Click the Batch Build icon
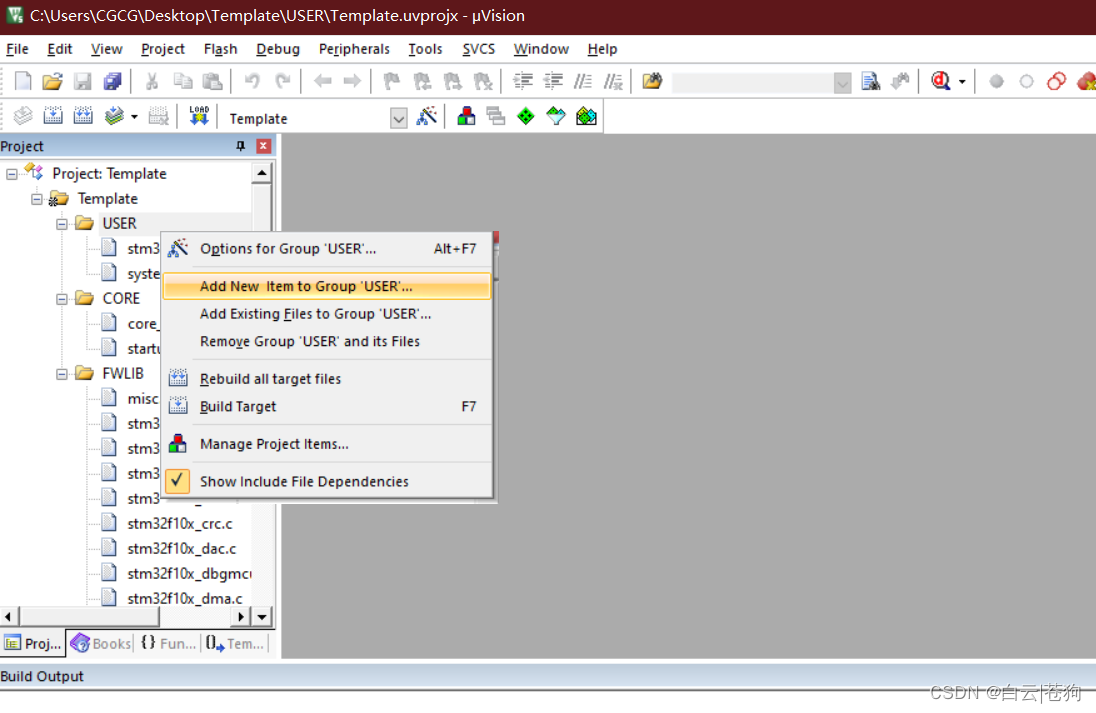This screenshot has width=1096, height=713. pos(114,116)
